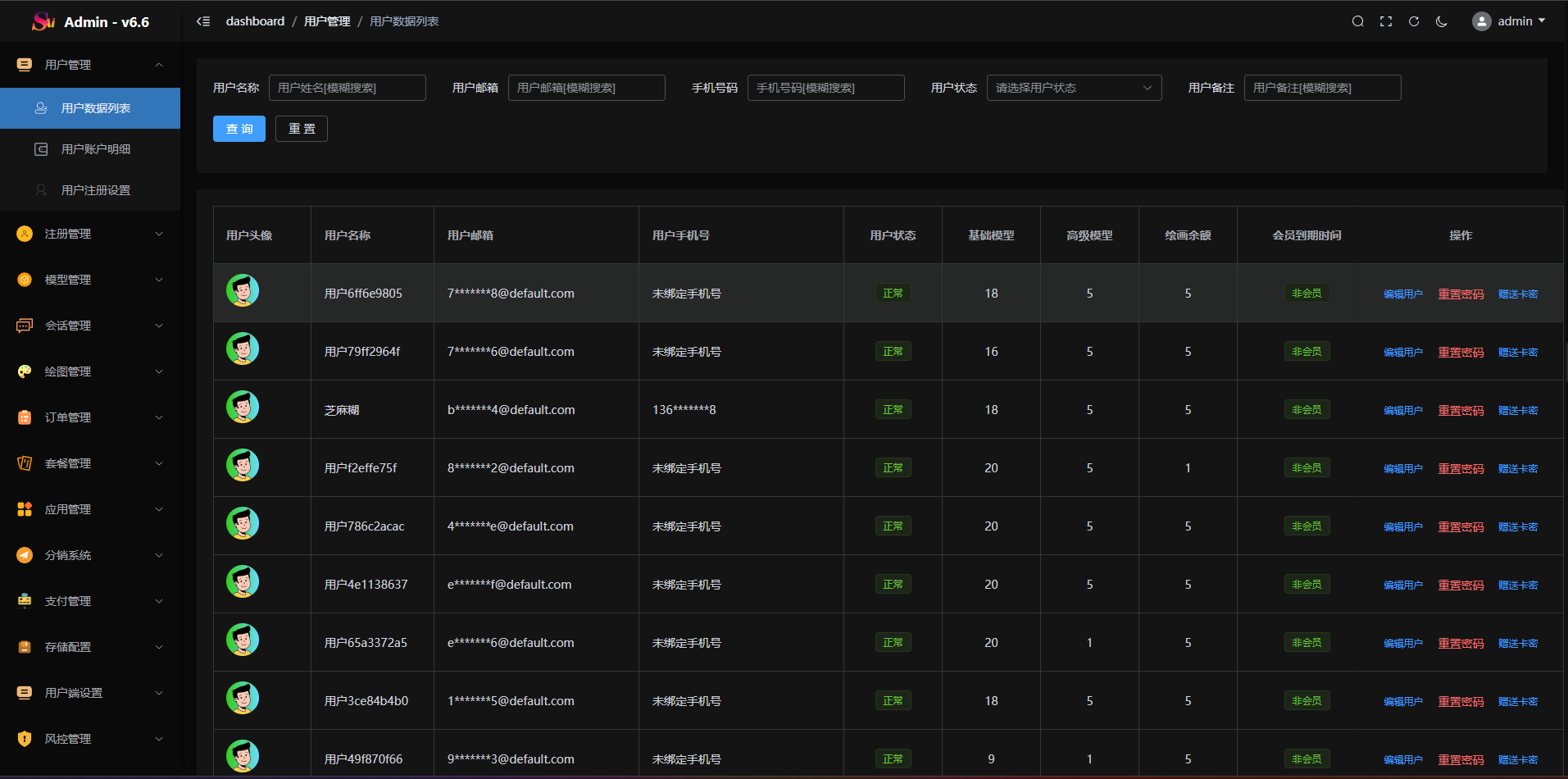Expand the 会话管理 submenu via its chevron

click(x=159, y=326)
